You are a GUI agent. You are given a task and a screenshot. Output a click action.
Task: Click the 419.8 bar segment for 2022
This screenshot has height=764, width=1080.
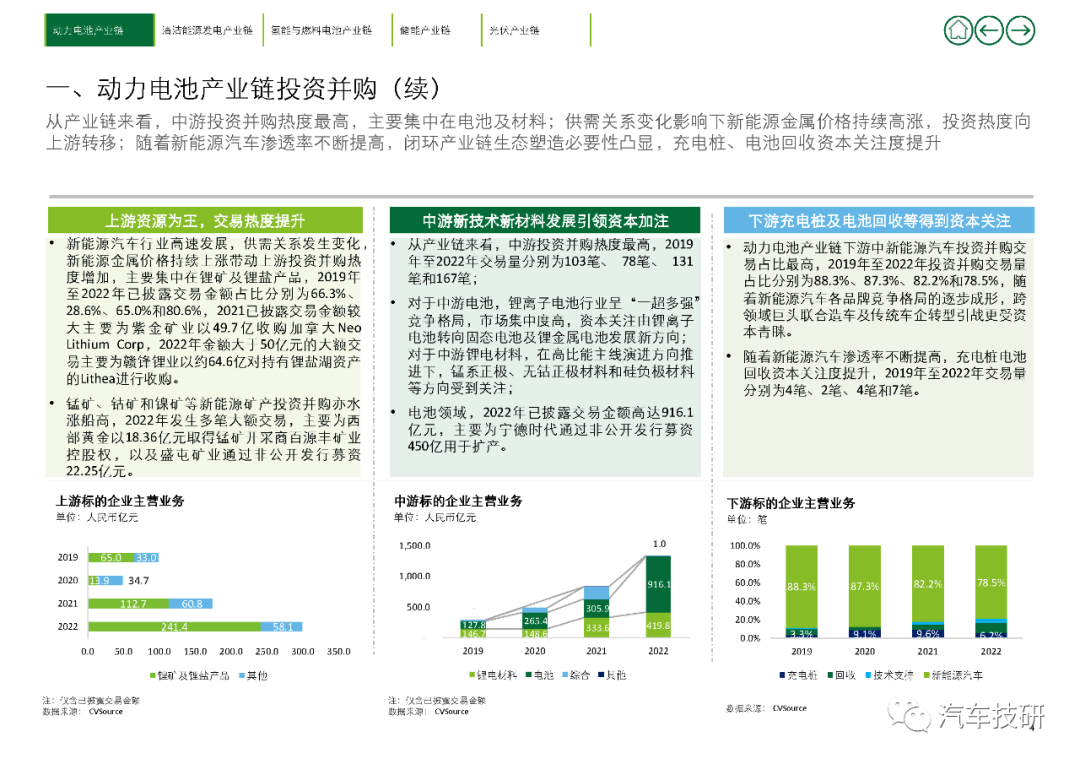[658, 625]
